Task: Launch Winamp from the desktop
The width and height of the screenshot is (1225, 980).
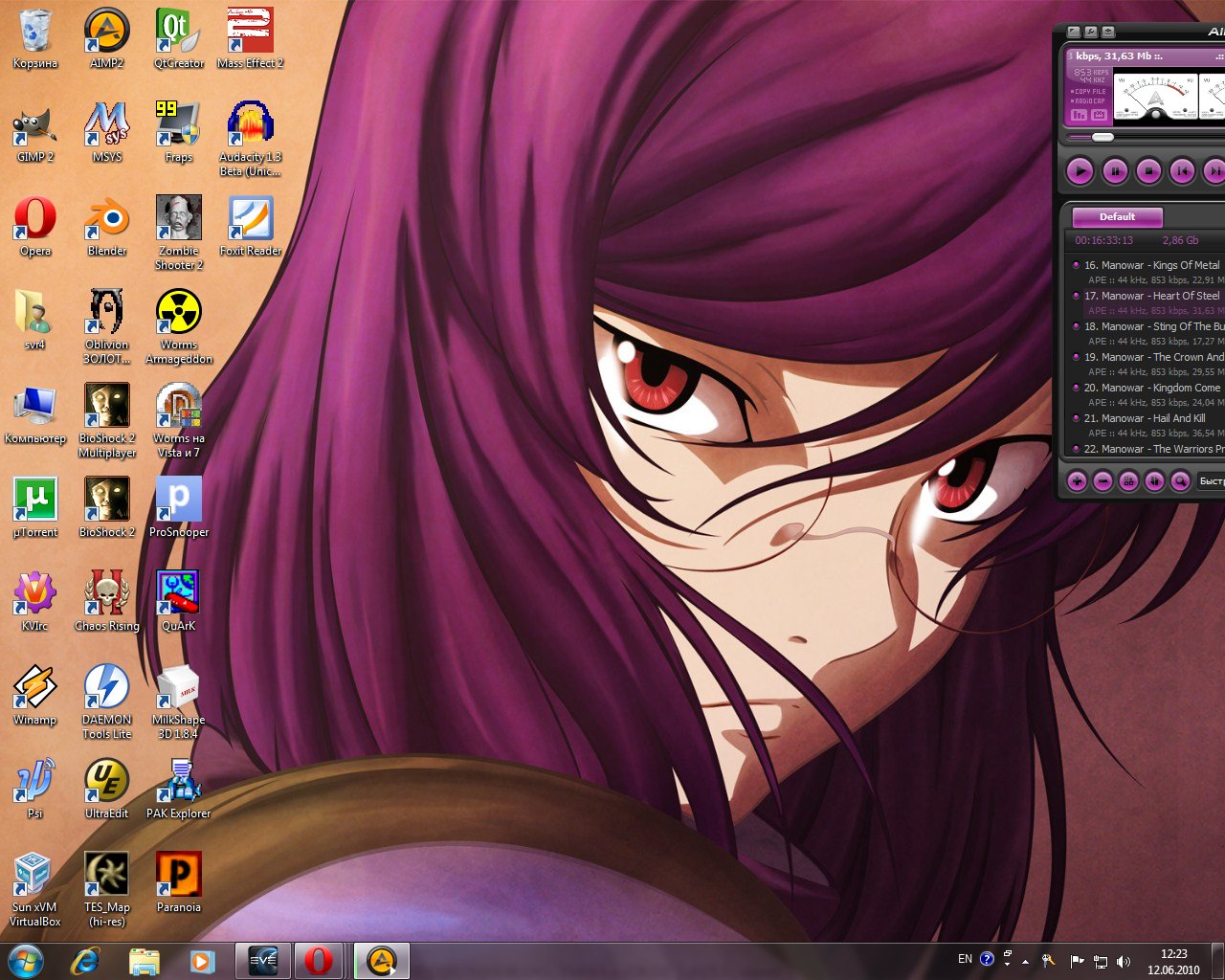Action: click(x=35, y=695)
